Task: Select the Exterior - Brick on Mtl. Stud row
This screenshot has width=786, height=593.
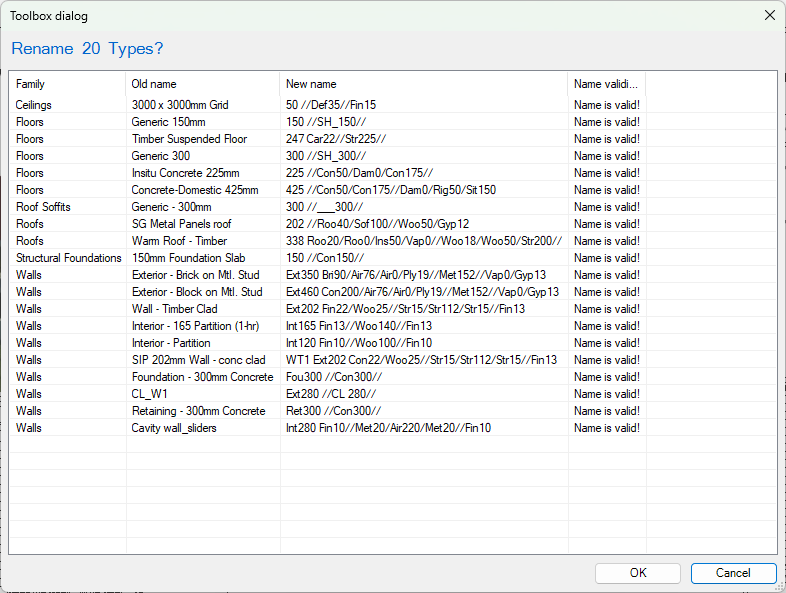Action: point(197,275)
